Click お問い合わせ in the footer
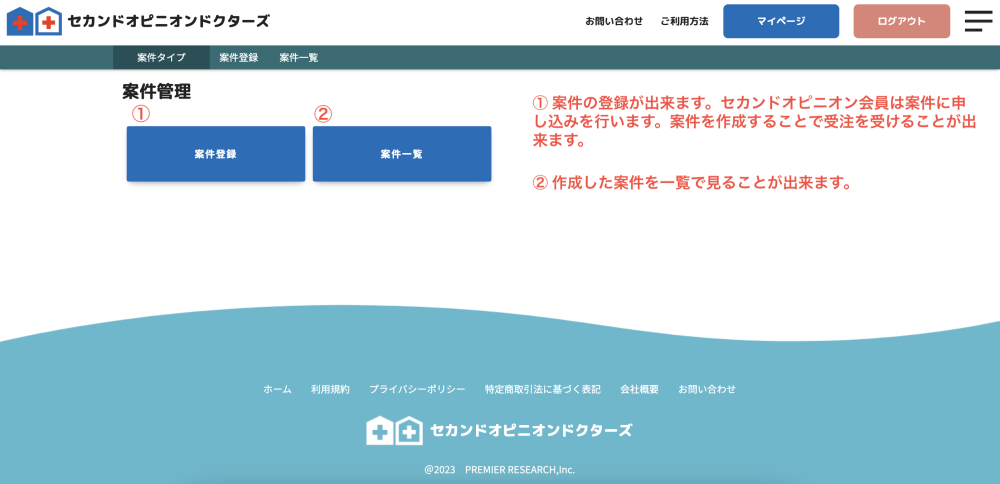1000x484 pixels. (707, 389)
